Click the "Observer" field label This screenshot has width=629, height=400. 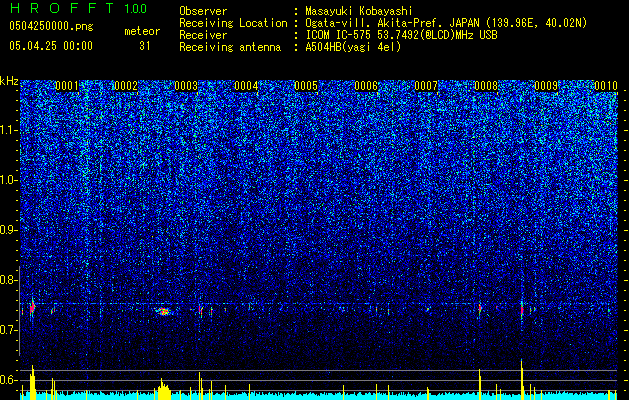pos(203,11)
